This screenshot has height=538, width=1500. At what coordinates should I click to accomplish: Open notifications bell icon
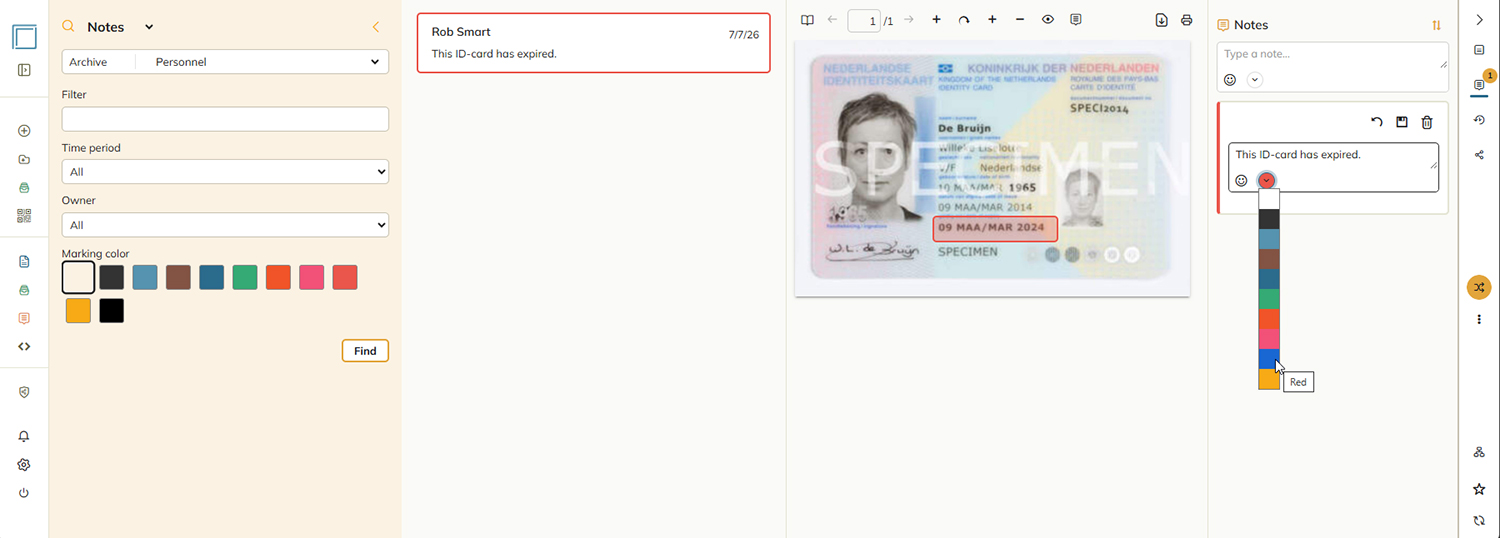tap(24, 436)
